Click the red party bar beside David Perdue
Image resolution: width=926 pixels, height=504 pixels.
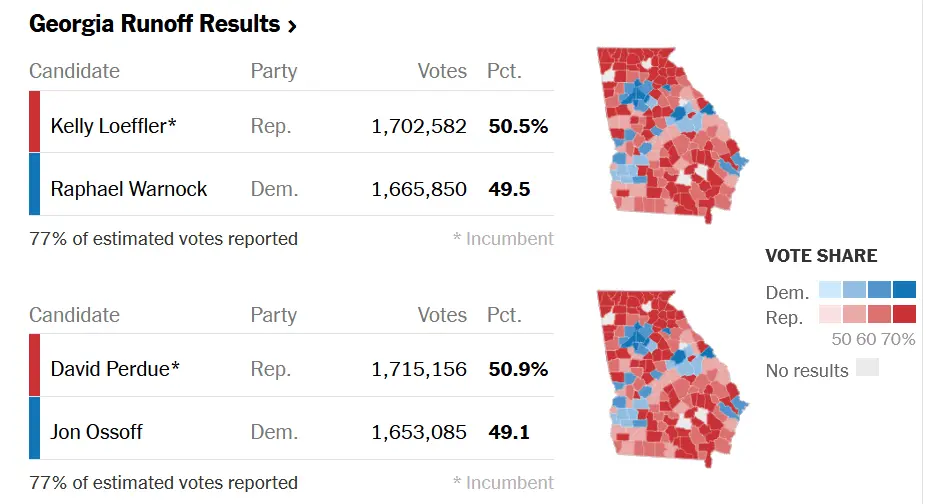(x=35, y=365)
